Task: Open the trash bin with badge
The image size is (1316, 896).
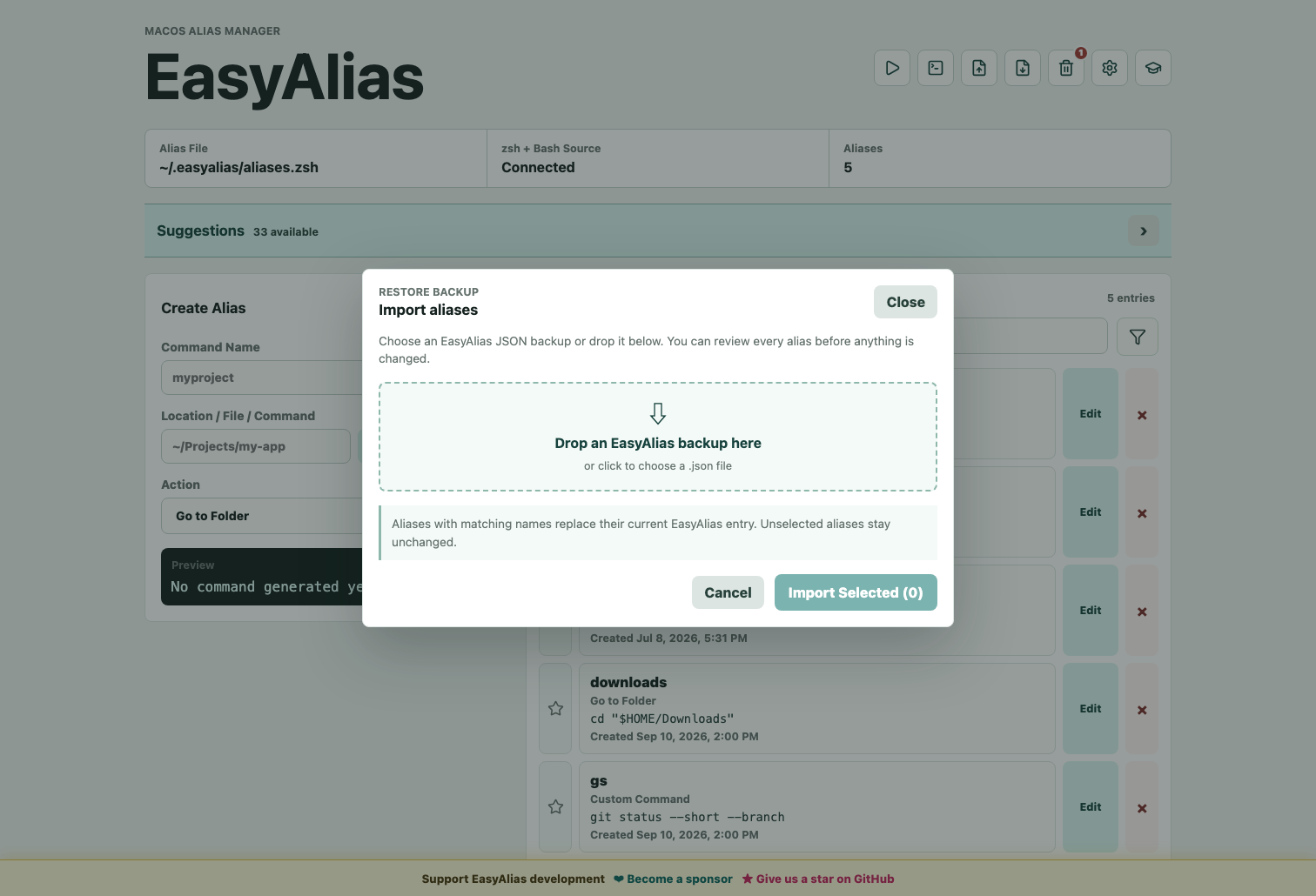Action: (x=1066, y=68)
